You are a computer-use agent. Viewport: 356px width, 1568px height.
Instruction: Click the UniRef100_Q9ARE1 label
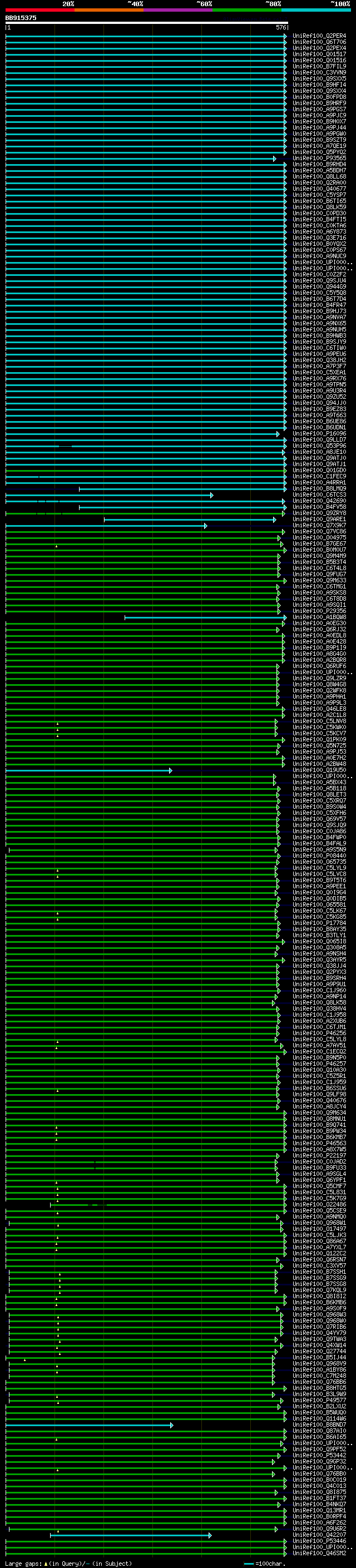[319, 519]
